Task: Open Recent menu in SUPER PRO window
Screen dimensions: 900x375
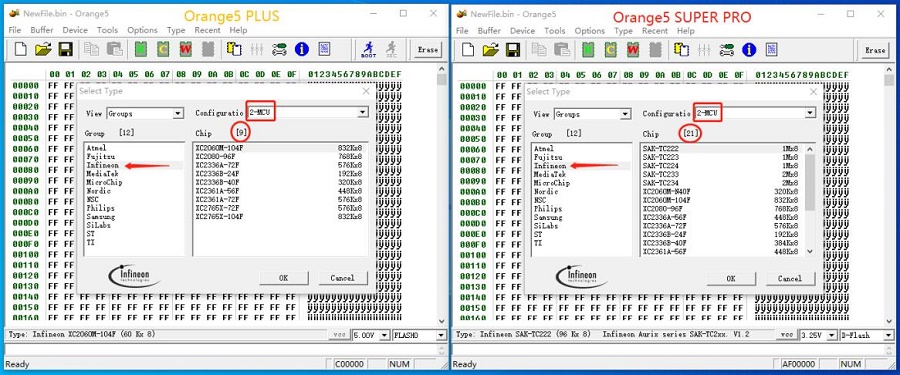Action: point(655,30)
